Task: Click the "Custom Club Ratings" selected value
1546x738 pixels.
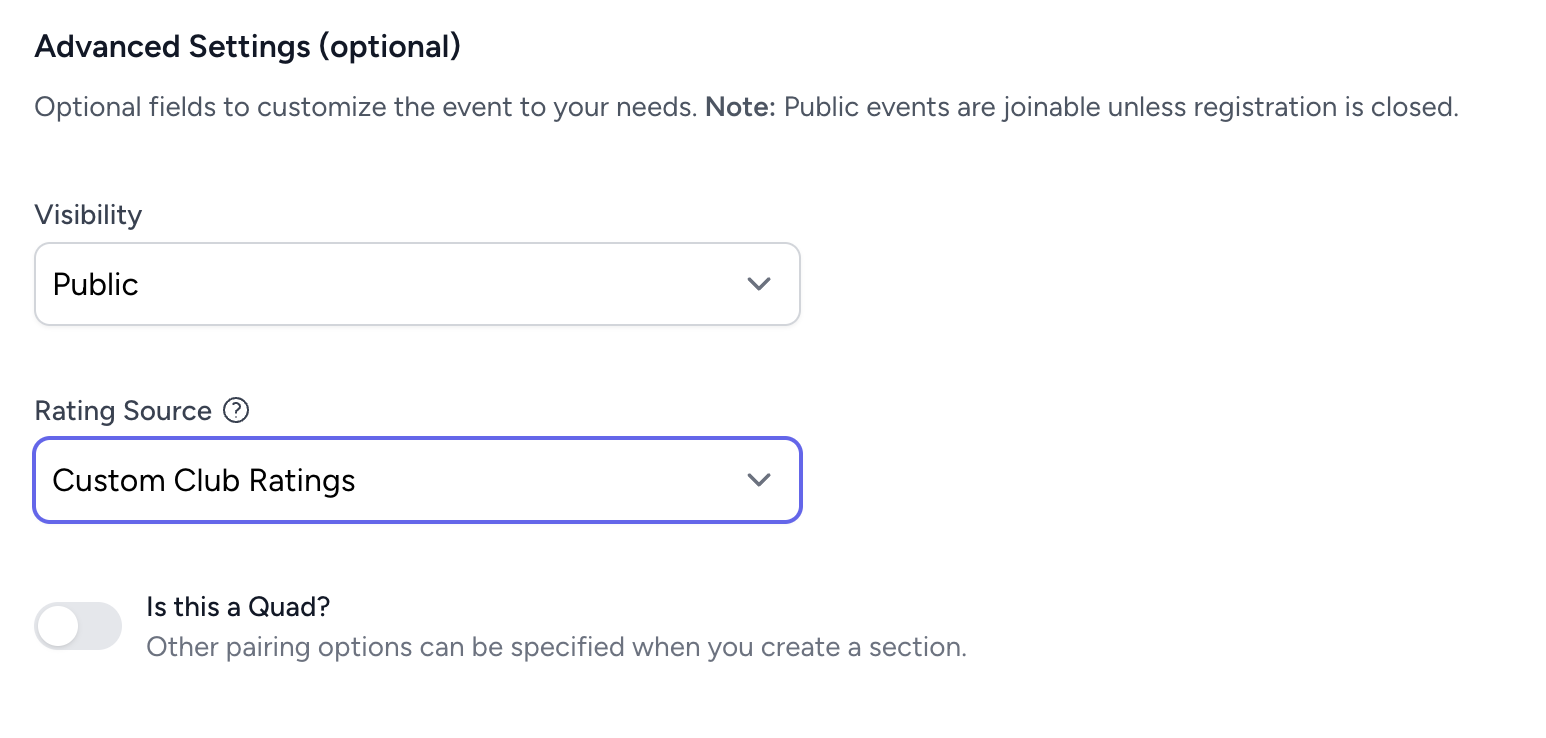Action: click(204, 481)
